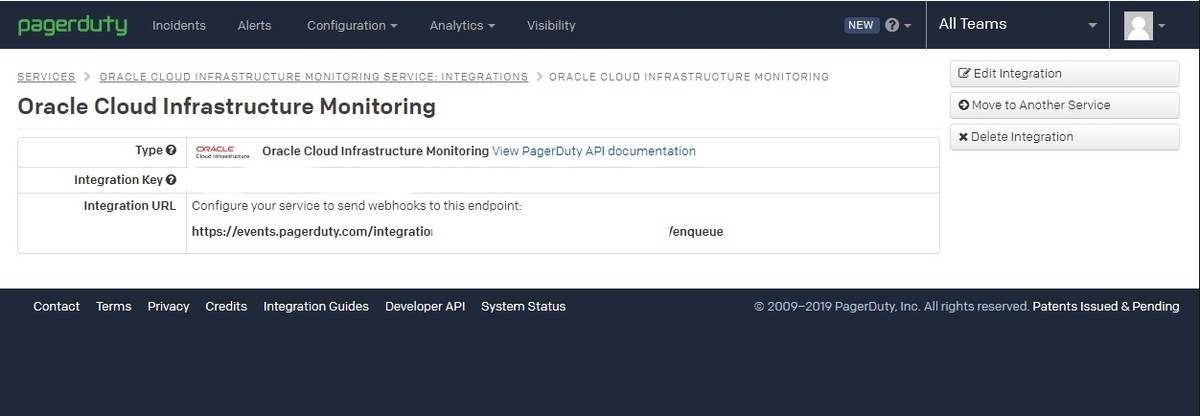
Task: Expand the Analytics dropdown menu
Action: [x=462, y=25]
